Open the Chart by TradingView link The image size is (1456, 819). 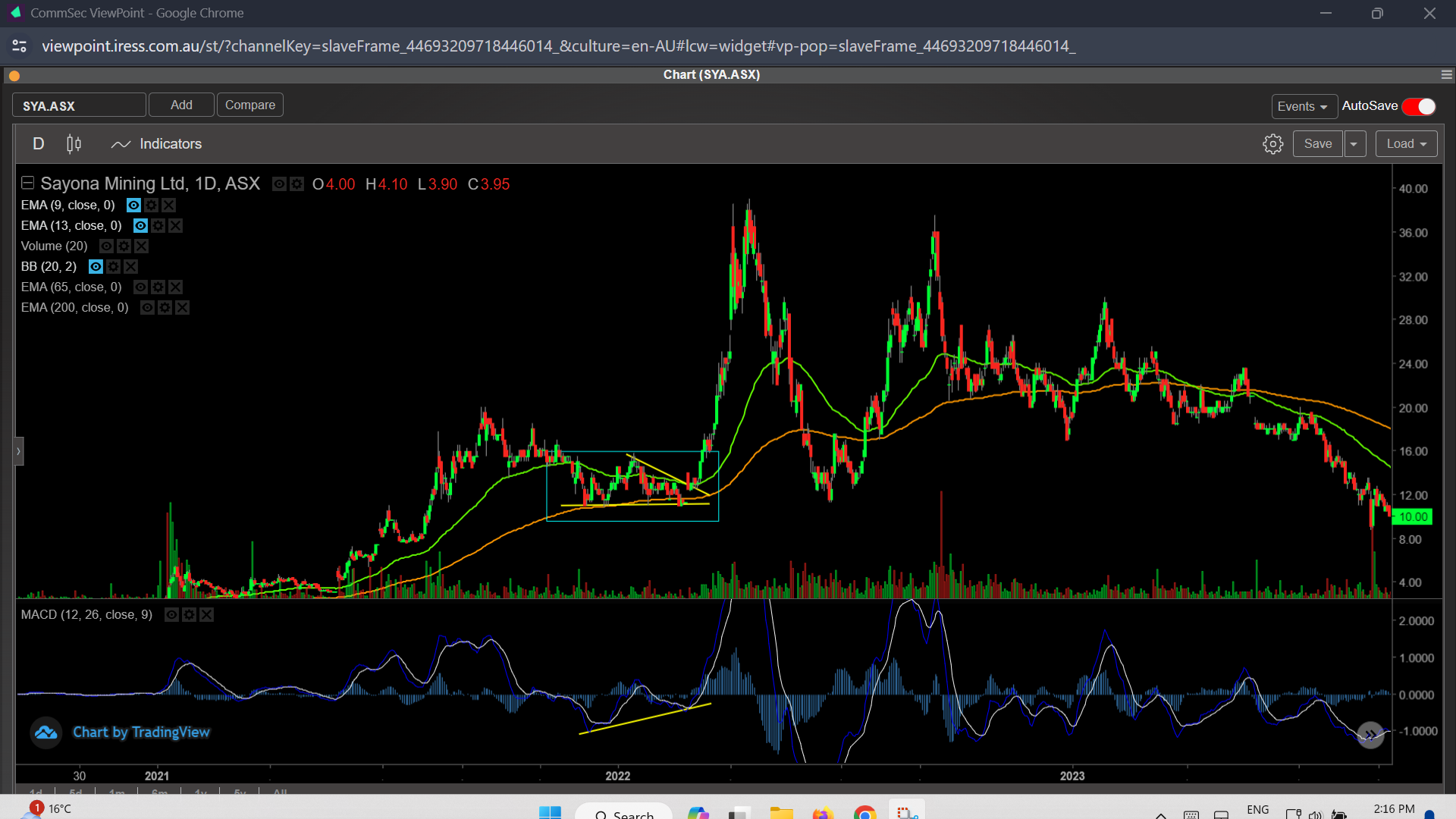click(x=141, y=733)
